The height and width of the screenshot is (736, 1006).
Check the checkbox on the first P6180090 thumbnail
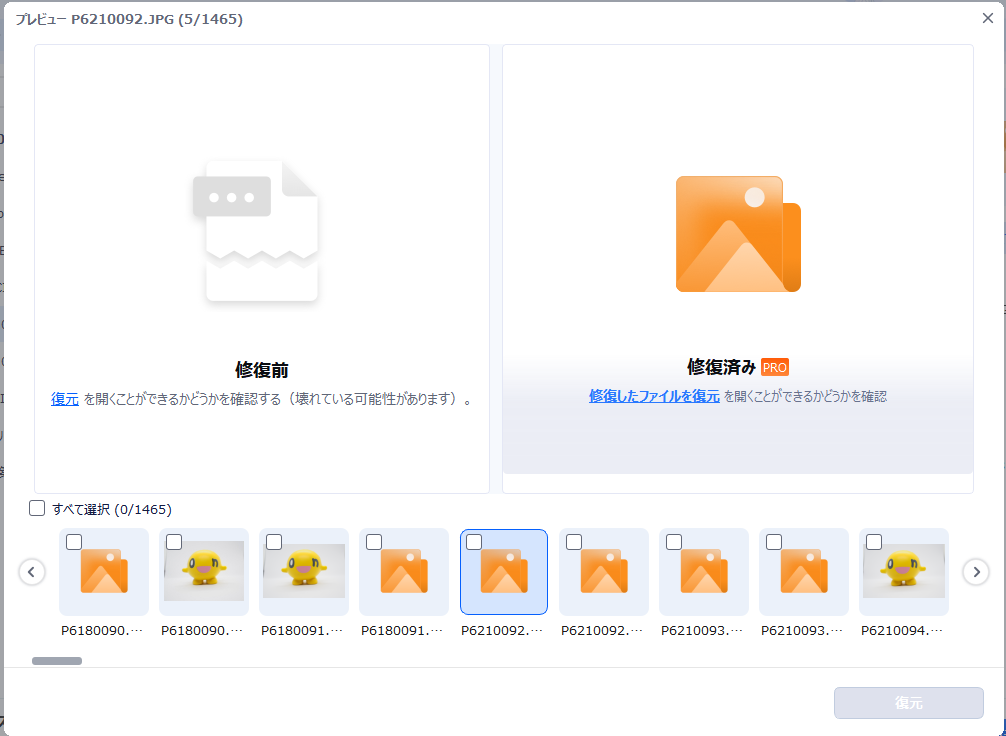(73, 541)
